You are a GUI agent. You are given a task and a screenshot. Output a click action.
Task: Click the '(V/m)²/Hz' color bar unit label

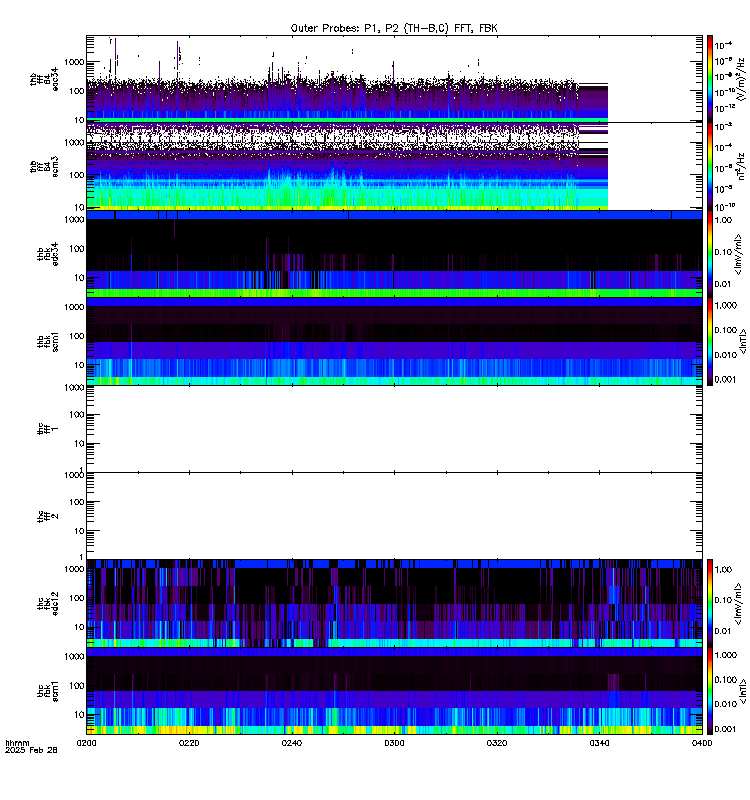742,79
